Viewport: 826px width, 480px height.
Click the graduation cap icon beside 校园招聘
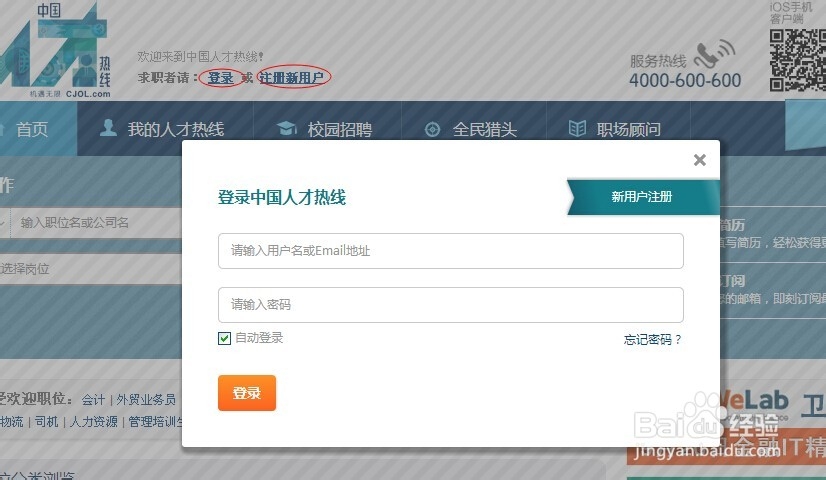287,128
